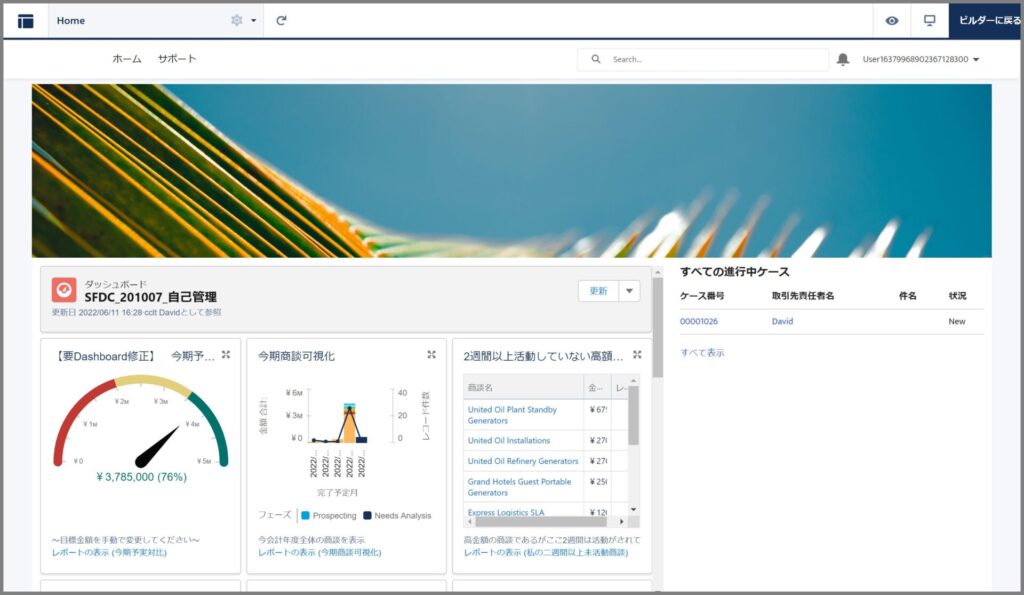Open case number 00001026
Screen dimensions: 1024x595
699,321
